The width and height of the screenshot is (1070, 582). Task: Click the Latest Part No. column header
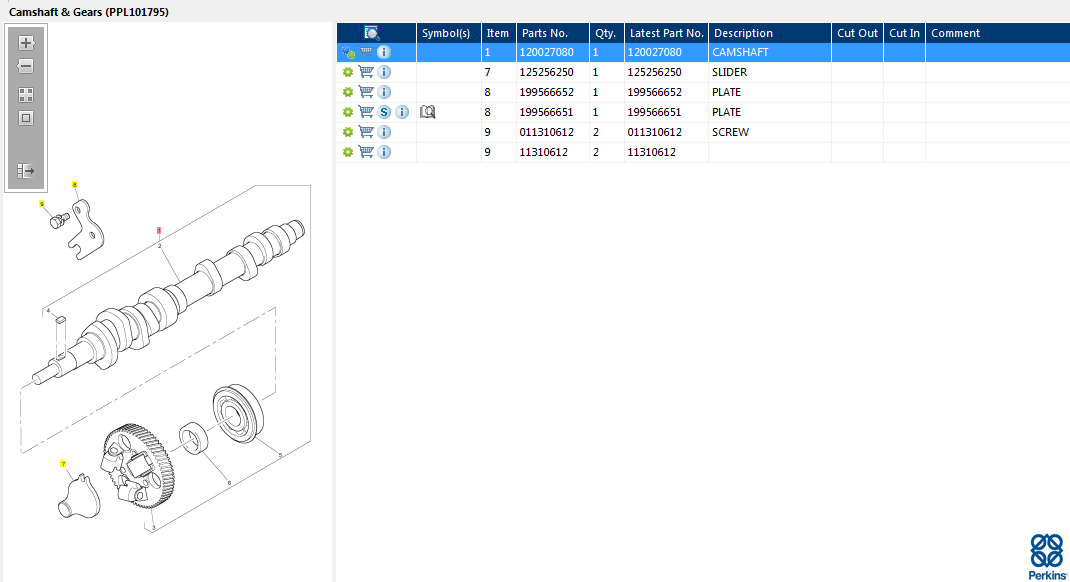(x=666, y=33)
